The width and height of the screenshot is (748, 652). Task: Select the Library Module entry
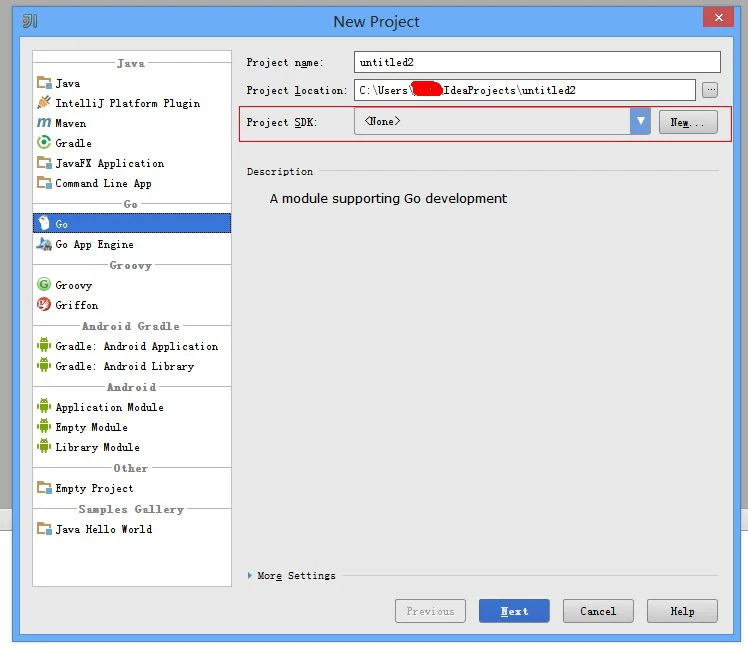tap(97, 447)
